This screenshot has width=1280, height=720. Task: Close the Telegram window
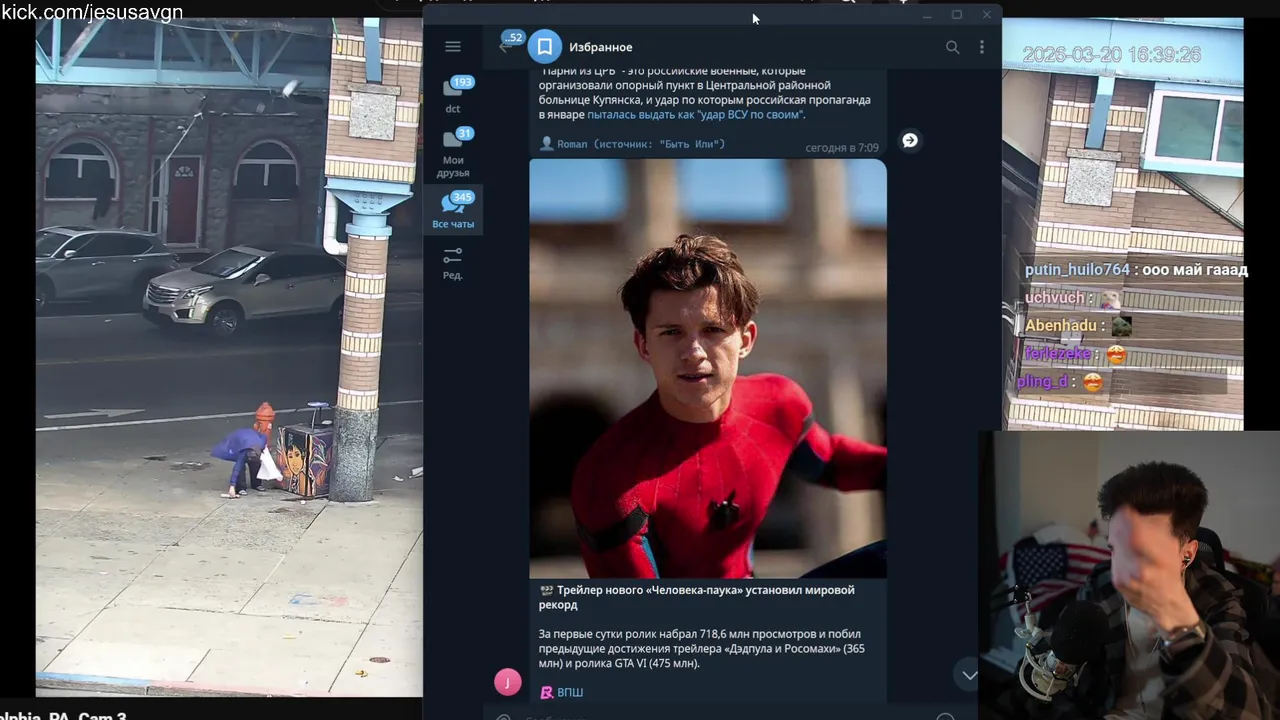(987, 15)
